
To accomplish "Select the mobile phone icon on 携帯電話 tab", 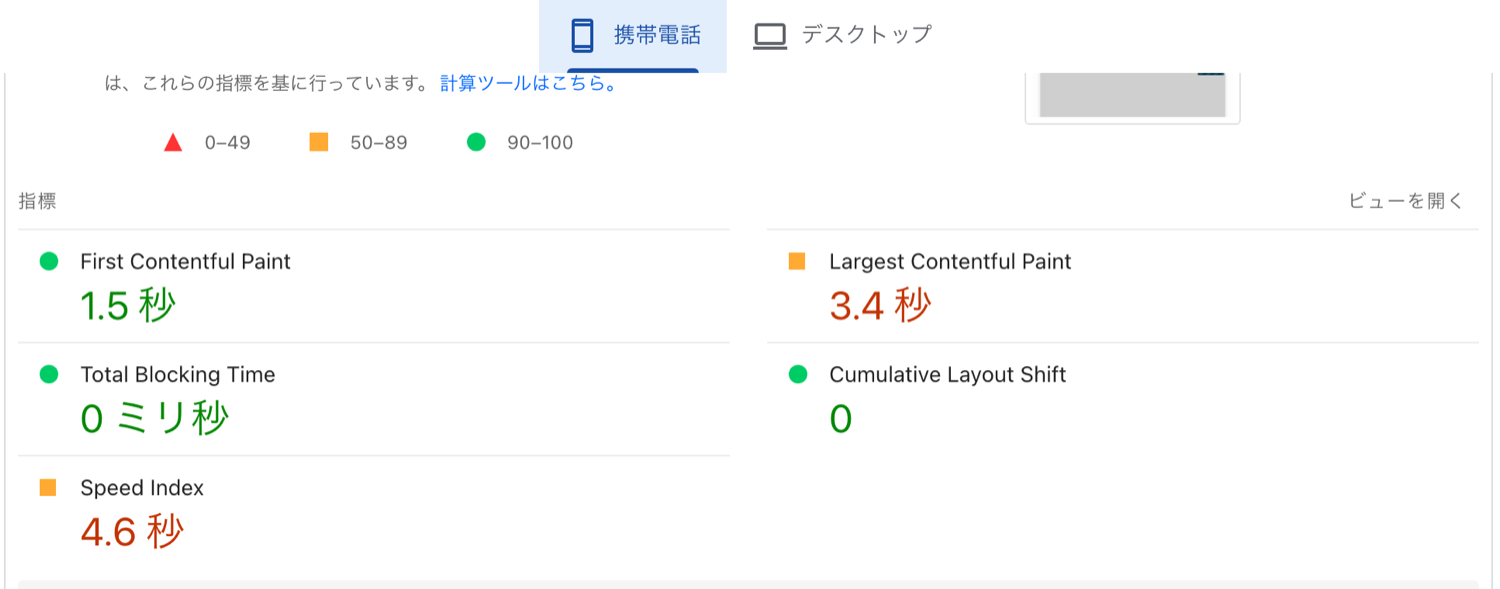I will tap(583, 33).
